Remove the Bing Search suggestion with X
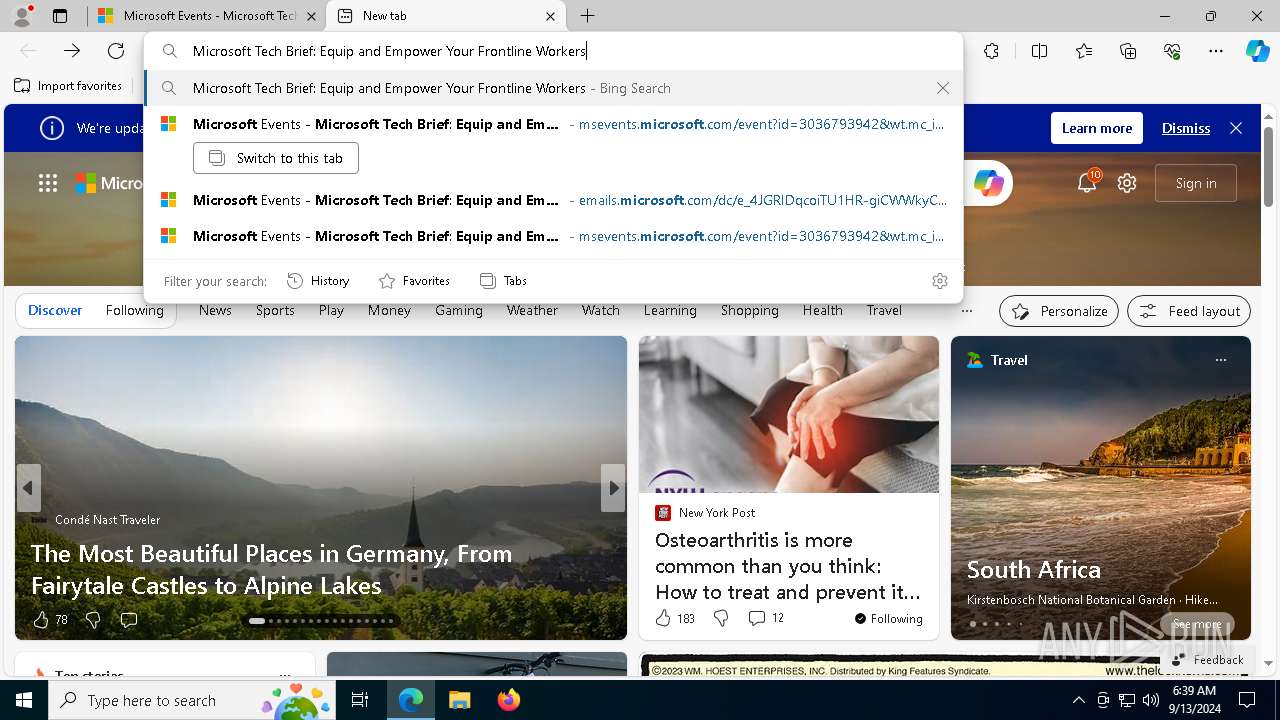Screen dimensions: 1280x720 click(942, 88)
